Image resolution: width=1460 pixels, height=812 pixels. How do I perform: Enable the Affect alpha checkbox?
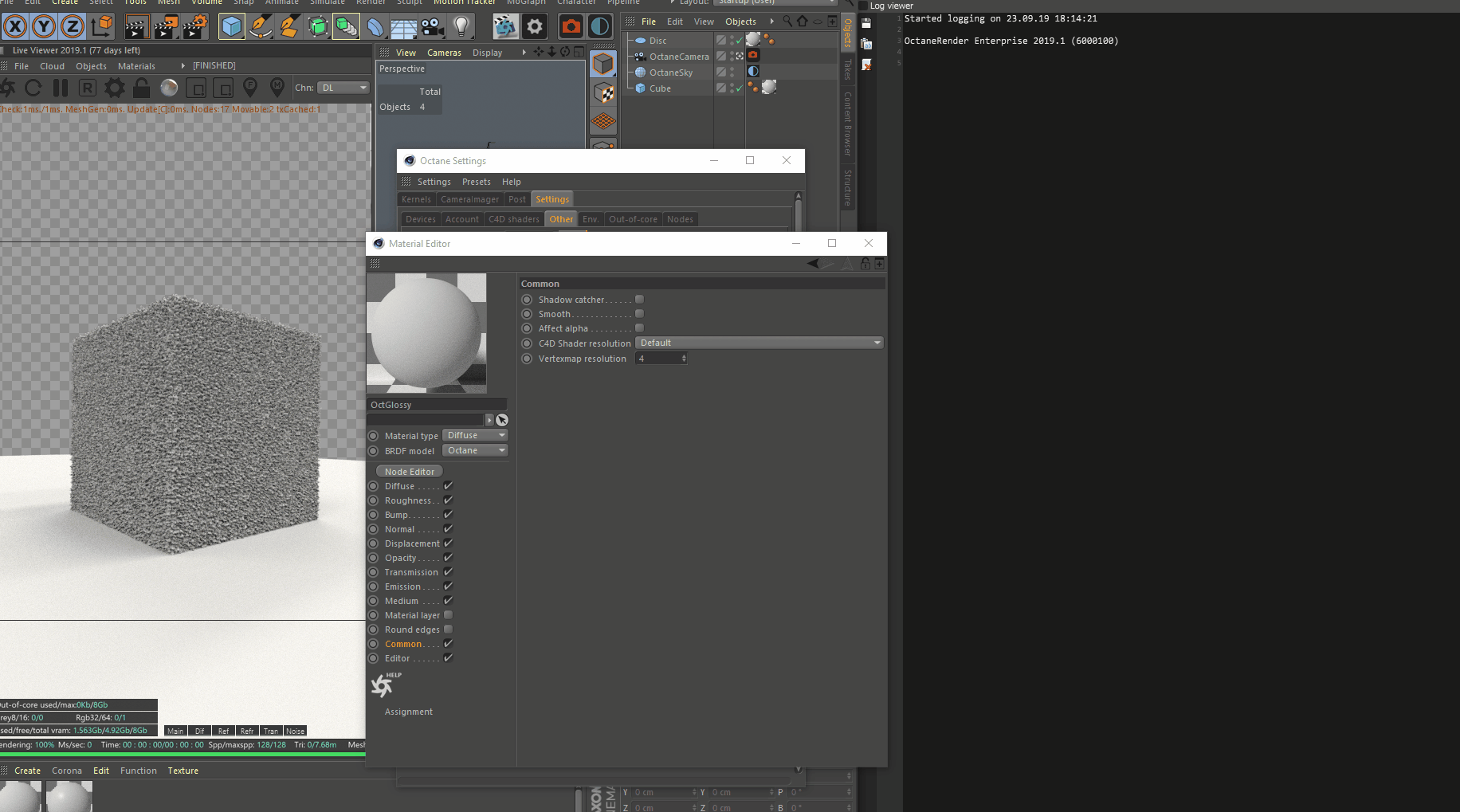point(639,328)
